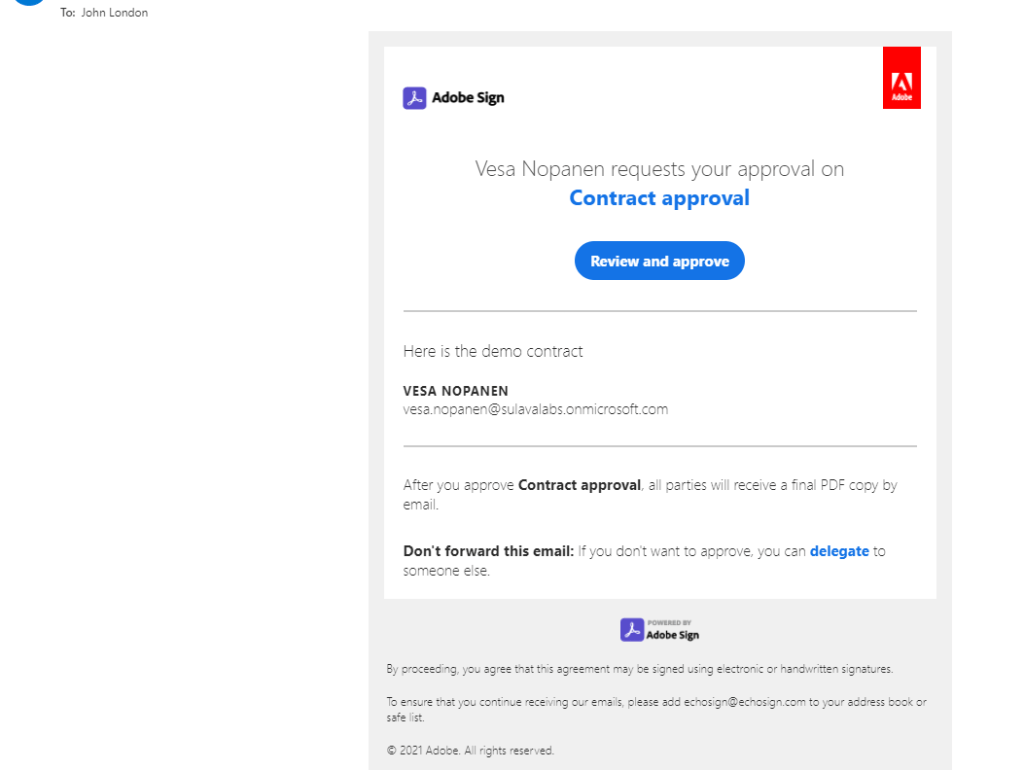Click the 'Here is the demo contract' message
This screenshot has width=1024, height=770.
click(x=492, y=351)
